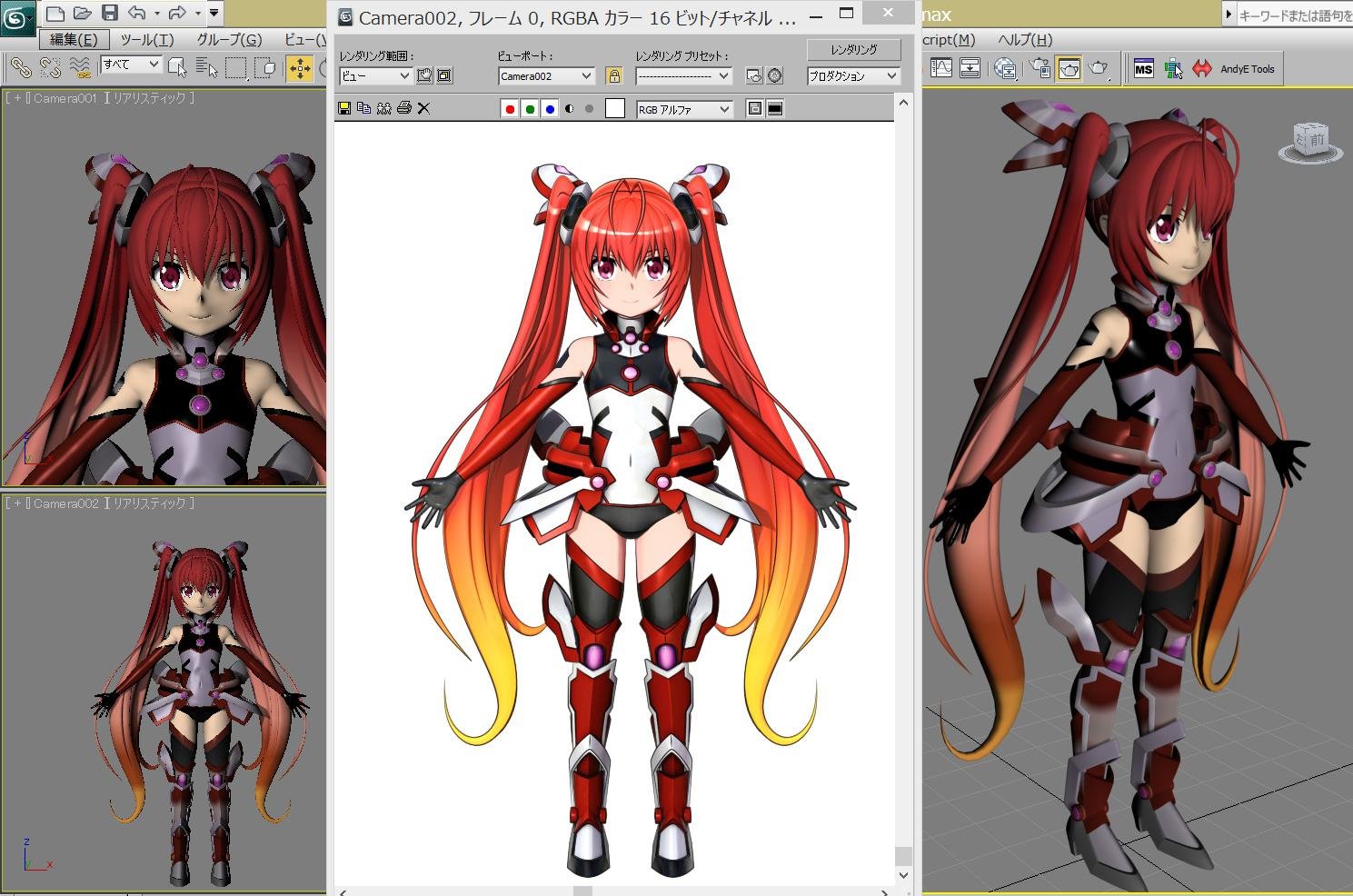Activate the Select and Move tool

tap(299, 68)
